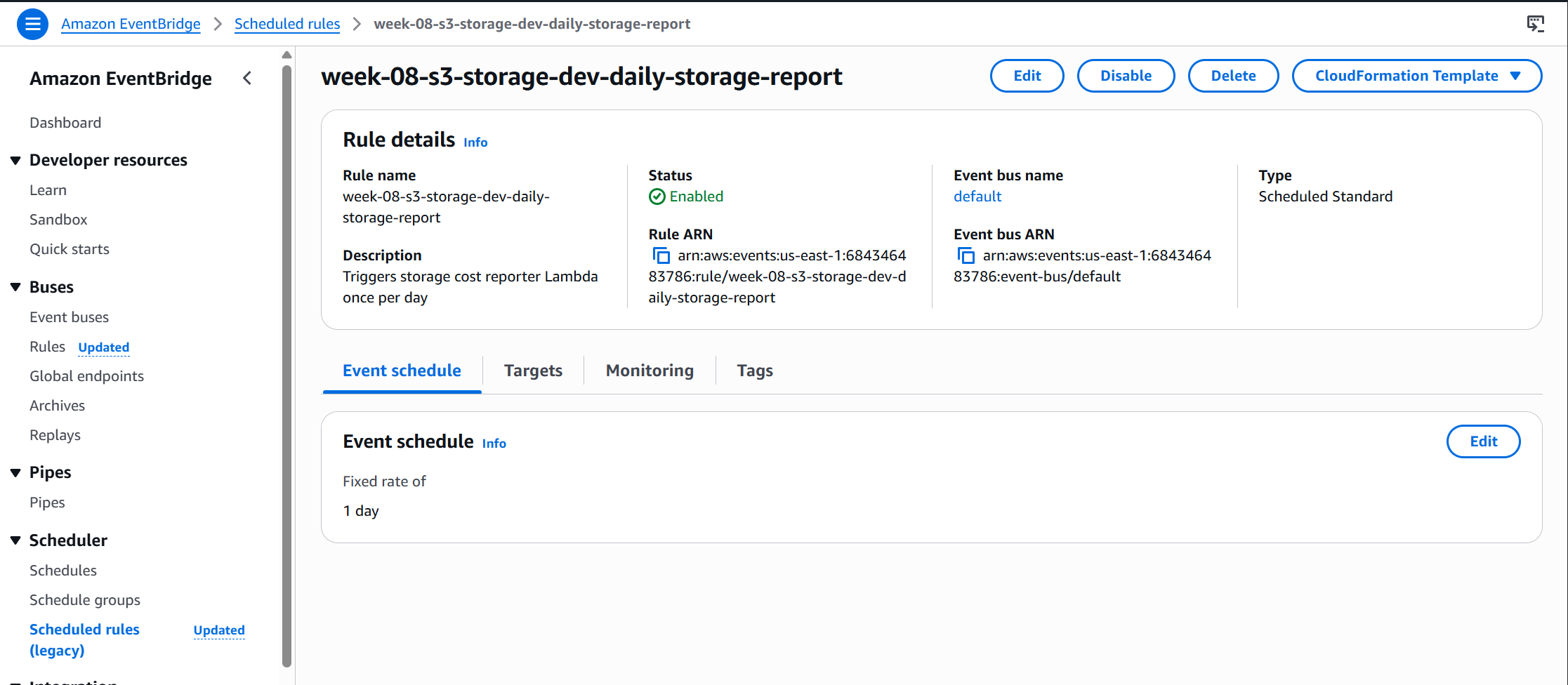
Task: Click the sidebar scroll-up arrow
Action: (x=286, y=55)
